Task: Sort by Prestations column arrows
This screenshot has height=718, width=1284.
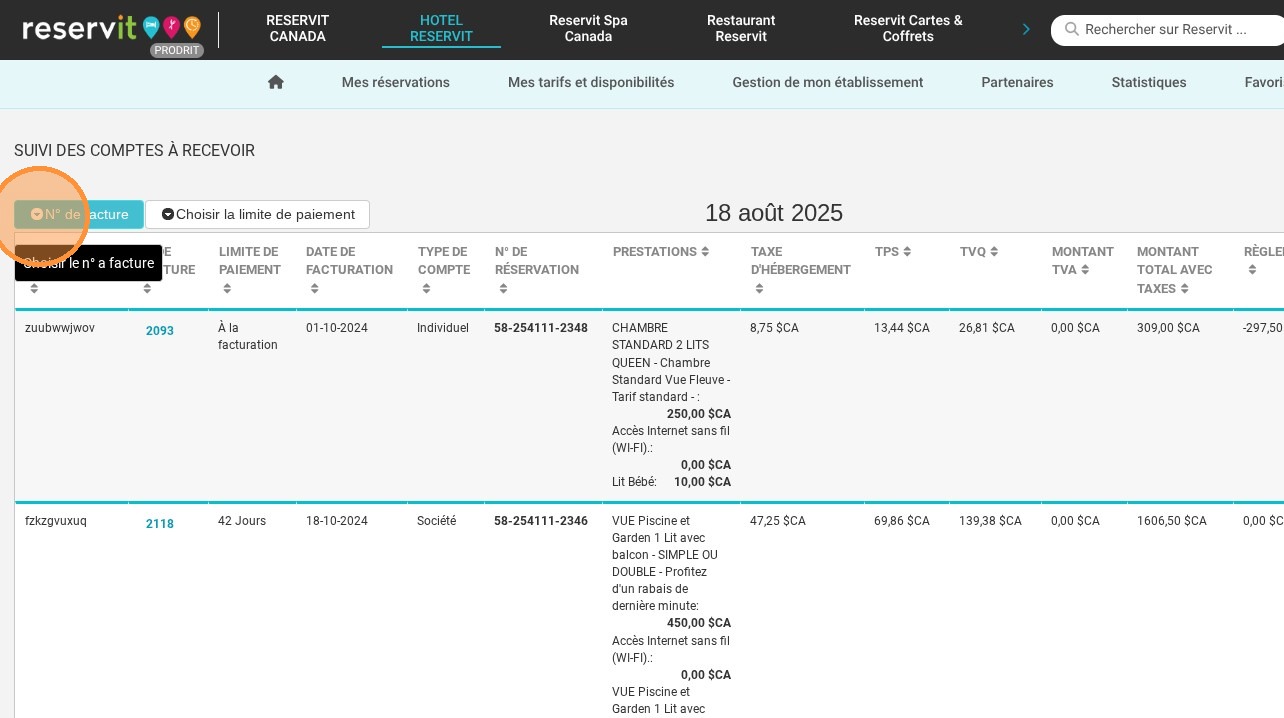Action: click(x=705, y=252)
